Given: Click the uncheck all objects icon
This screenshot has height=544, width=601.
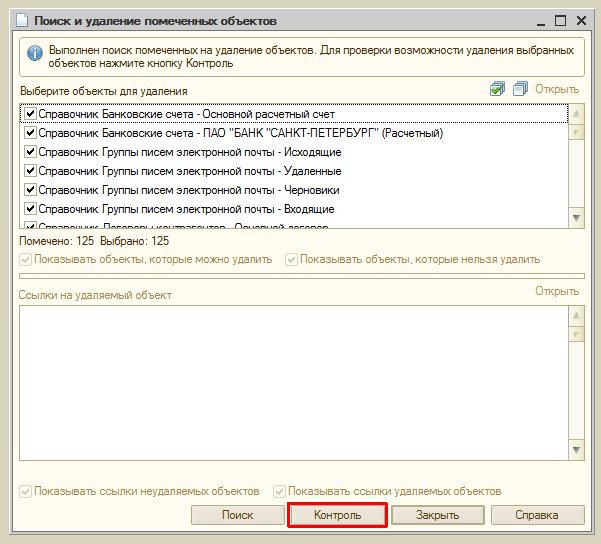Looking at the screenshot, I should (519, 90).
